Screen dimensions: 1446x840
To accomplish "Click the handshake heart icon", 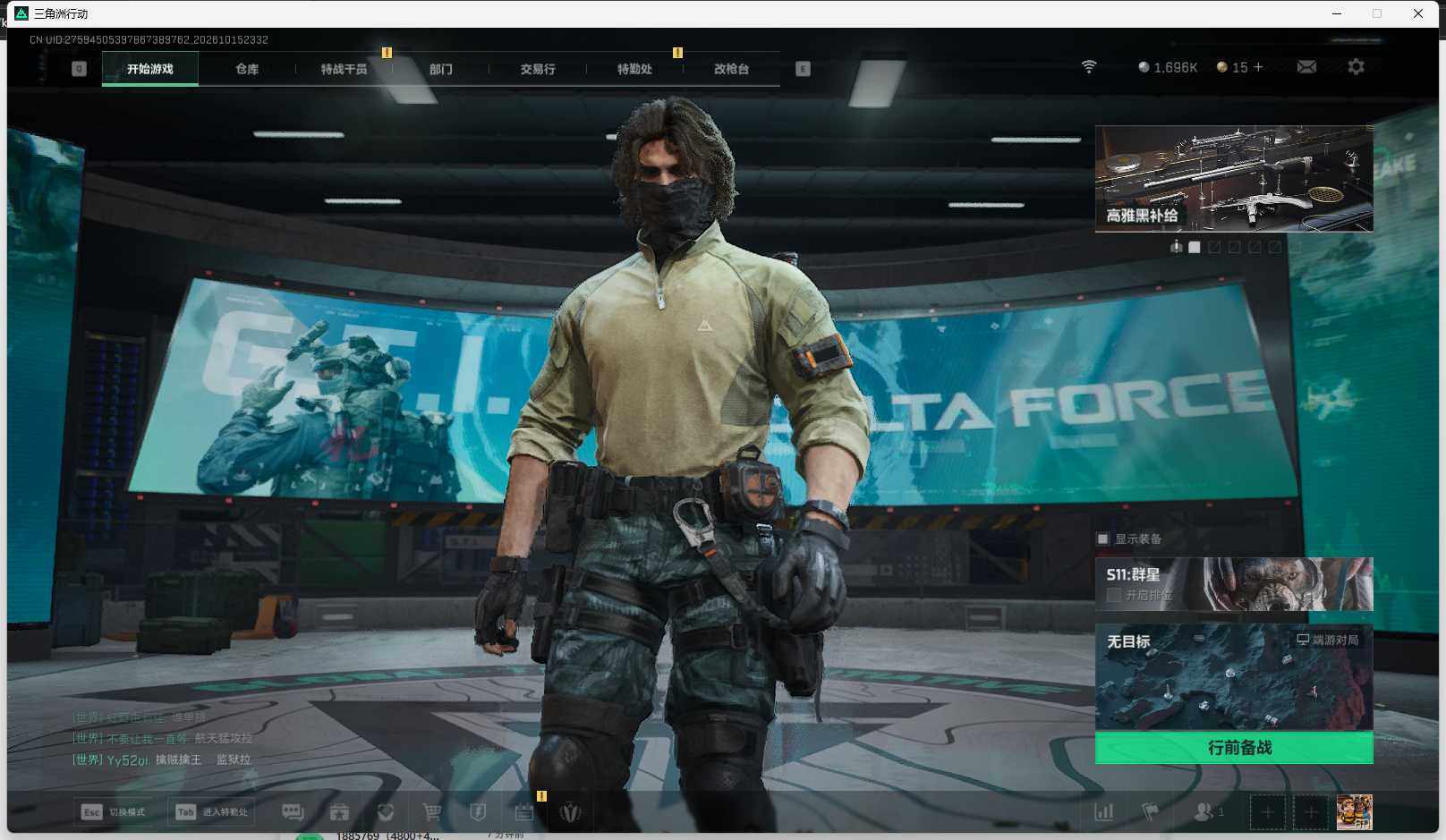I will (386, 811).
